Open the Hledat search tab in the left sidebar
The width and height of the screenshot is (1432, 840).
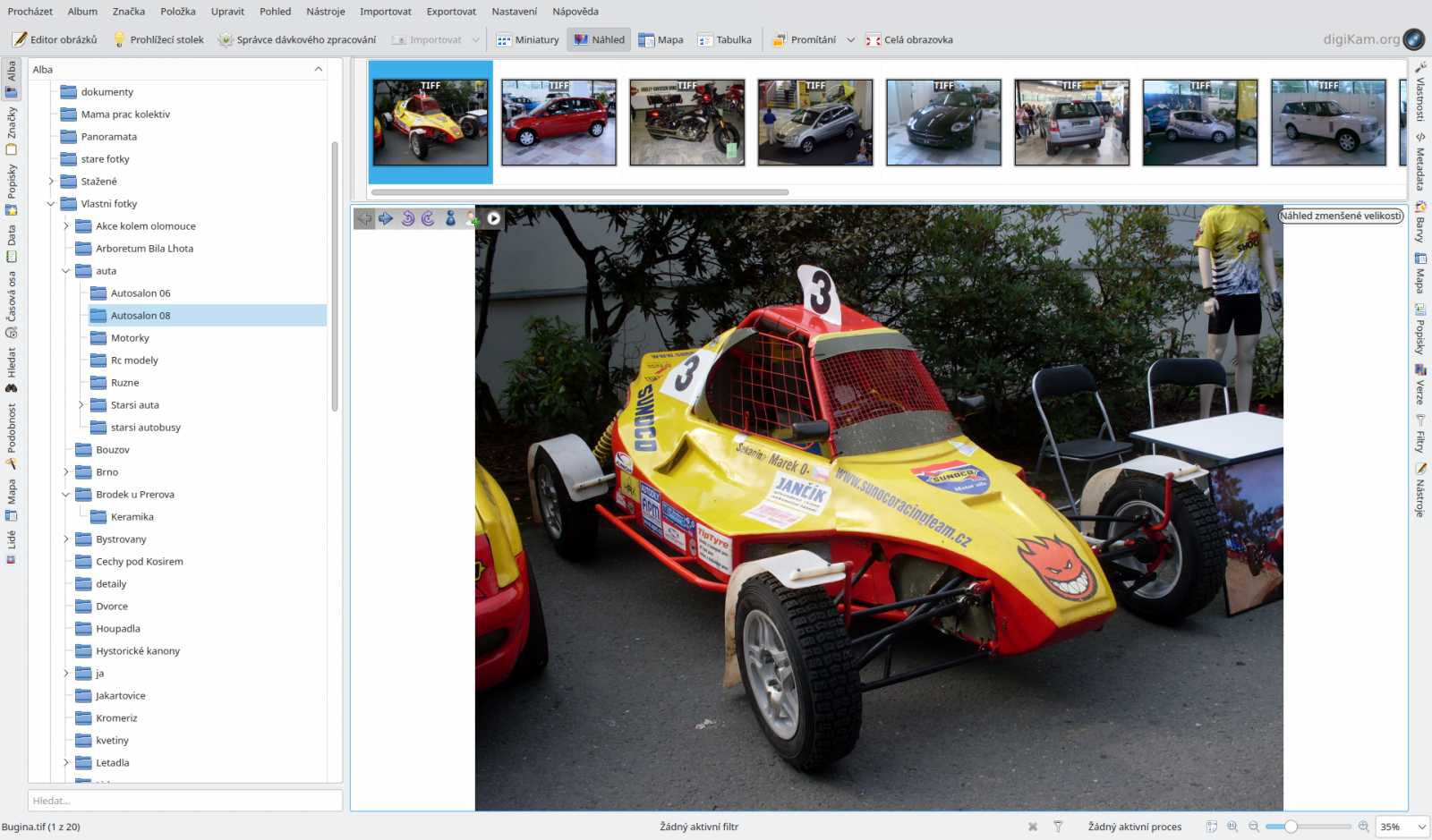click(x=12, y=369)
